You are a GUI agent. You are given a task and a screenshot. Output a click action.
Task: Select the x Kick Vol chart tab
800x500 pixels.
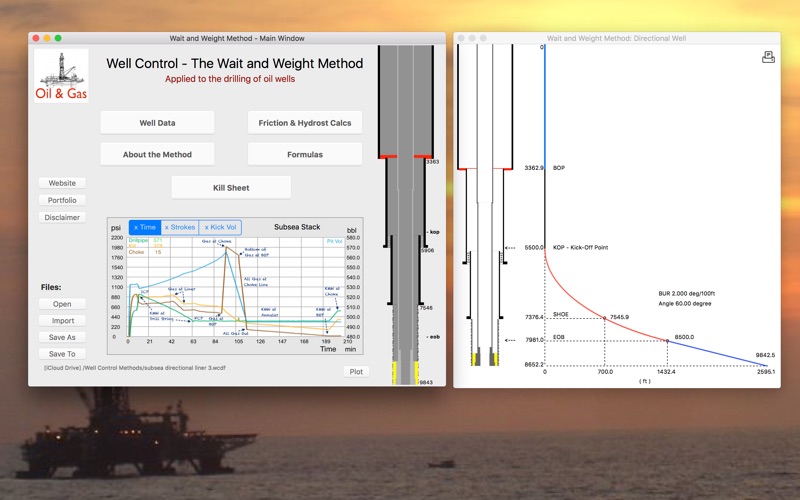coord(220,227)
